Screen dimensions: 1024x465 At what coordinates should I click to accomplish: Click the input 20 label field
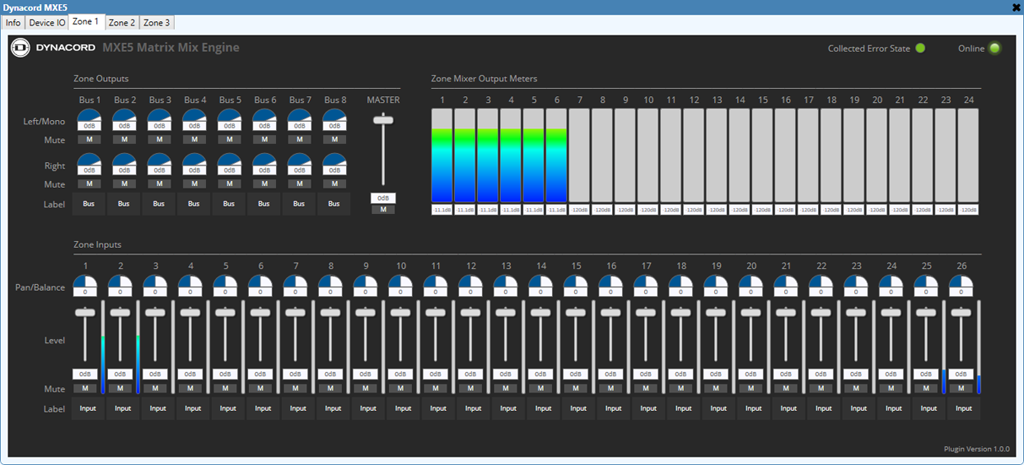click(x=751, y=408)
